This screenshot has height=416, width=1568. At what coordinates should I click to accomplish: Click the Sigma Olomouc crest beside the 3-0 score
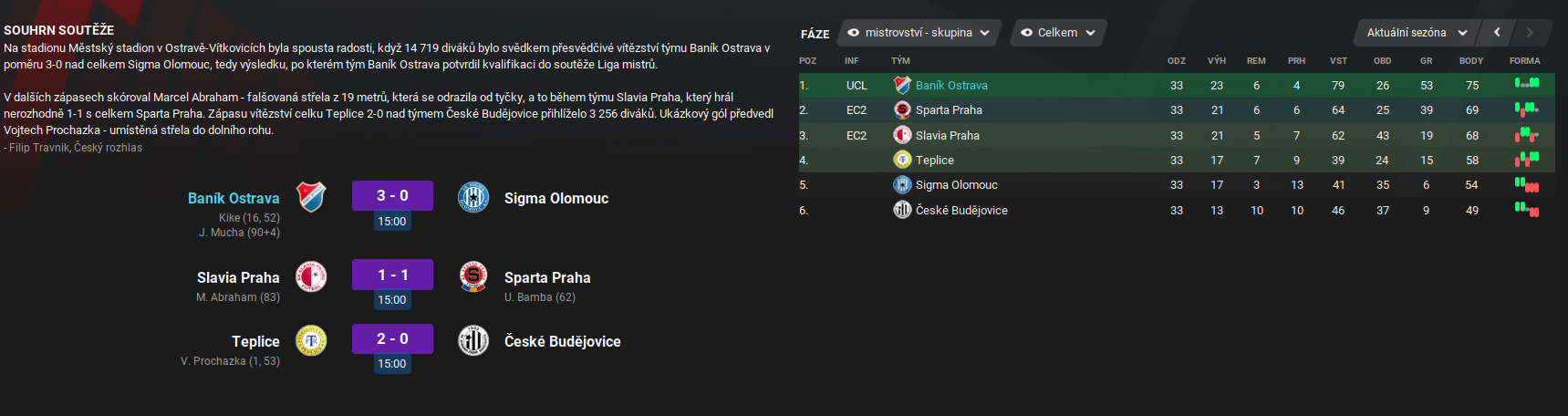point(473,197)
